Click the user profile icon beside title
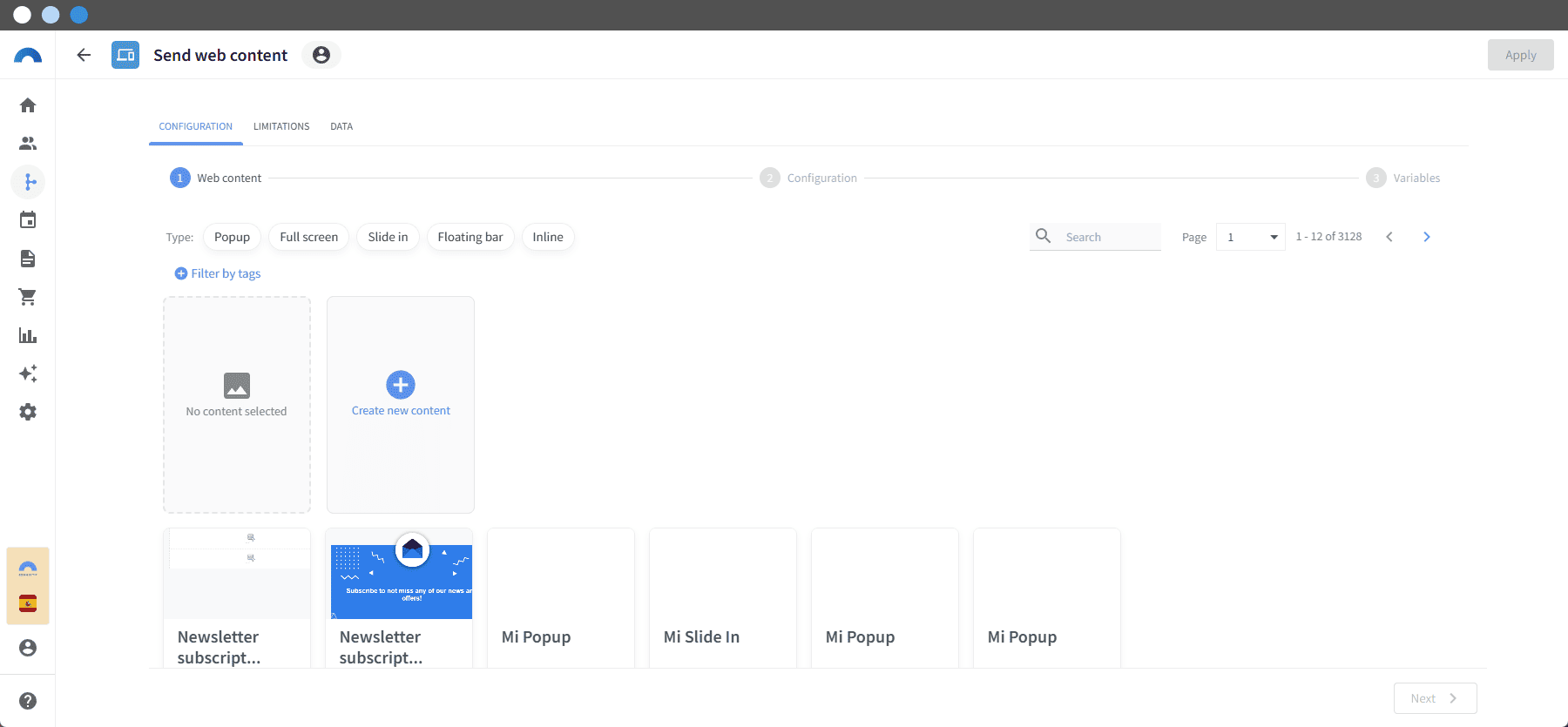Screen dimensions: 1568x727 click(x=321, y=55)
